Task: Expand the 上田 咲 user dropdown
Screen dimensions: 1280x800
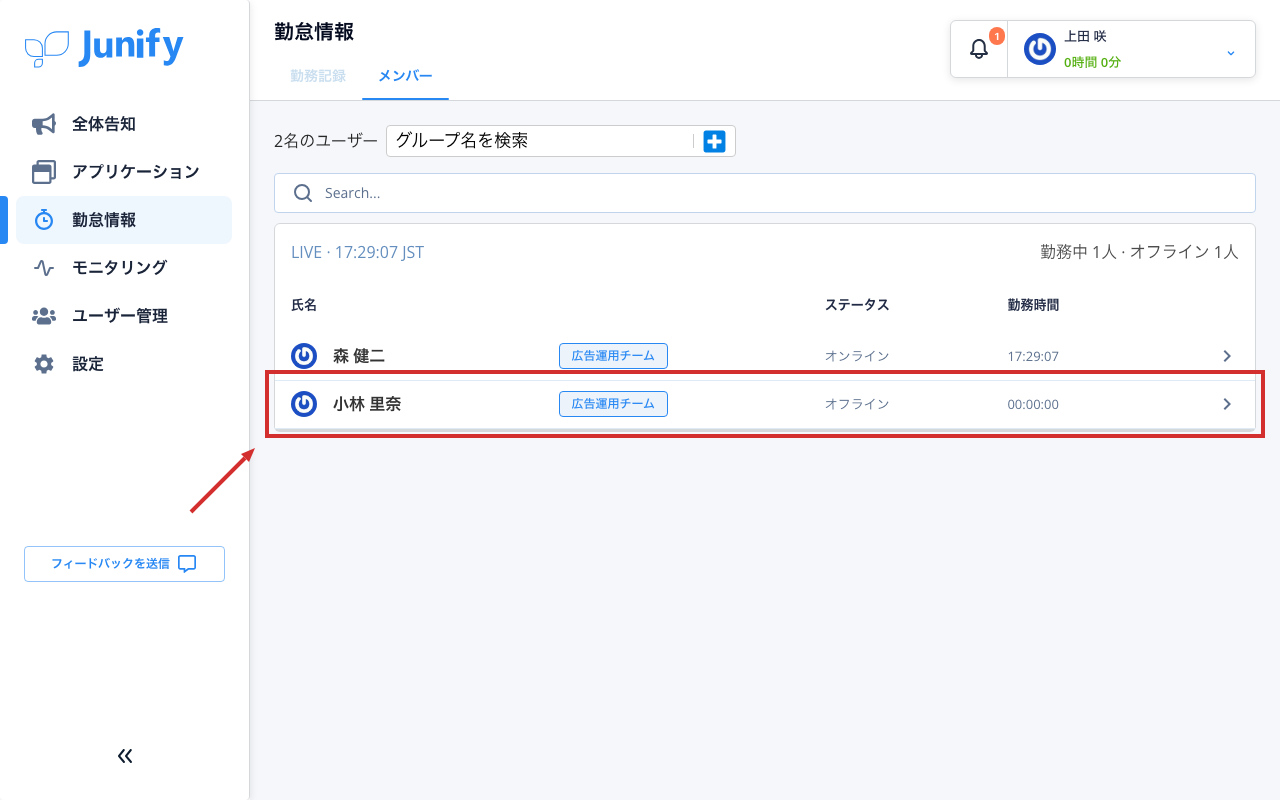Action: 1231,52
